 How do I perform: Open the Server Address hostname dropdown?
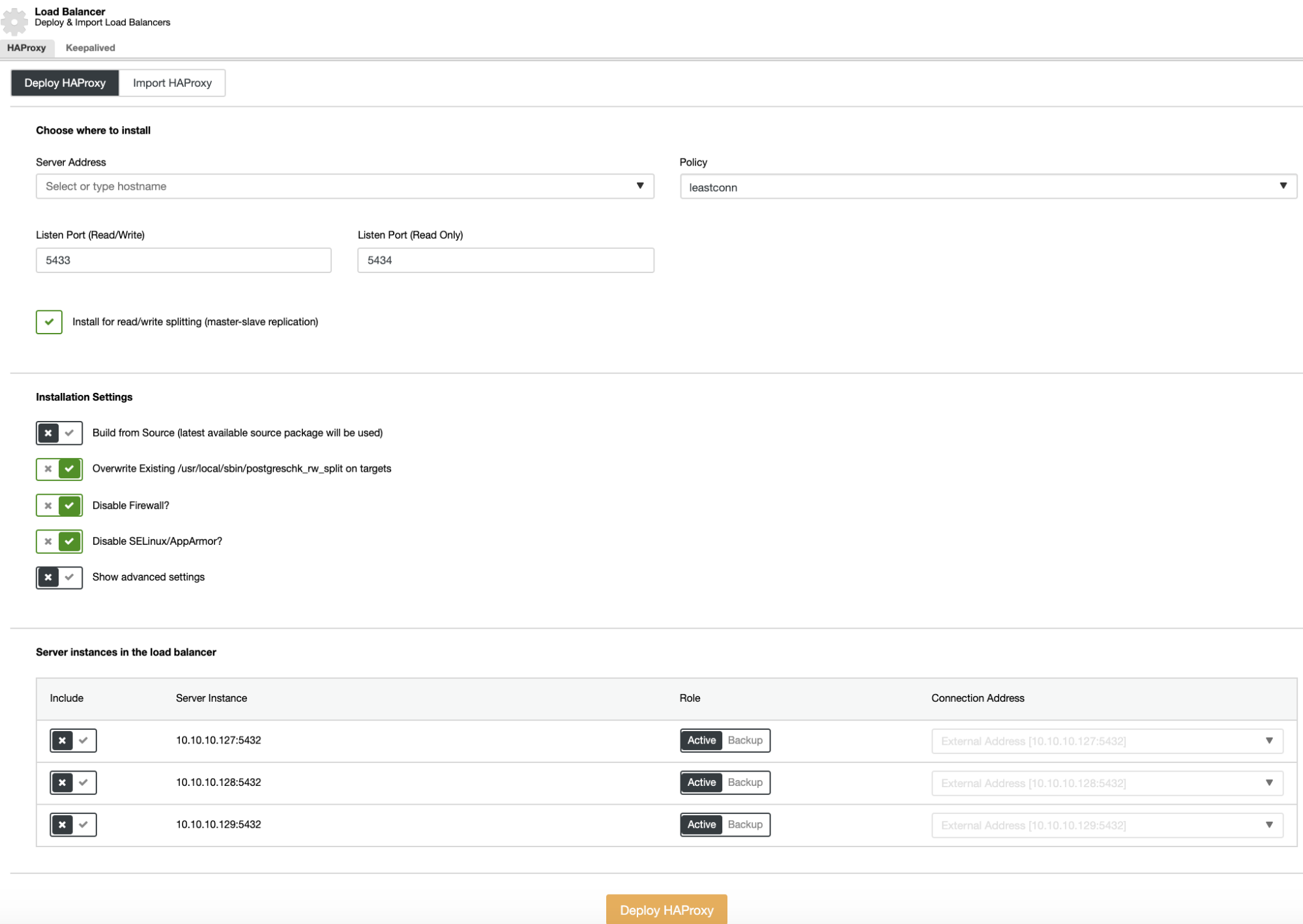click(345, 186)
